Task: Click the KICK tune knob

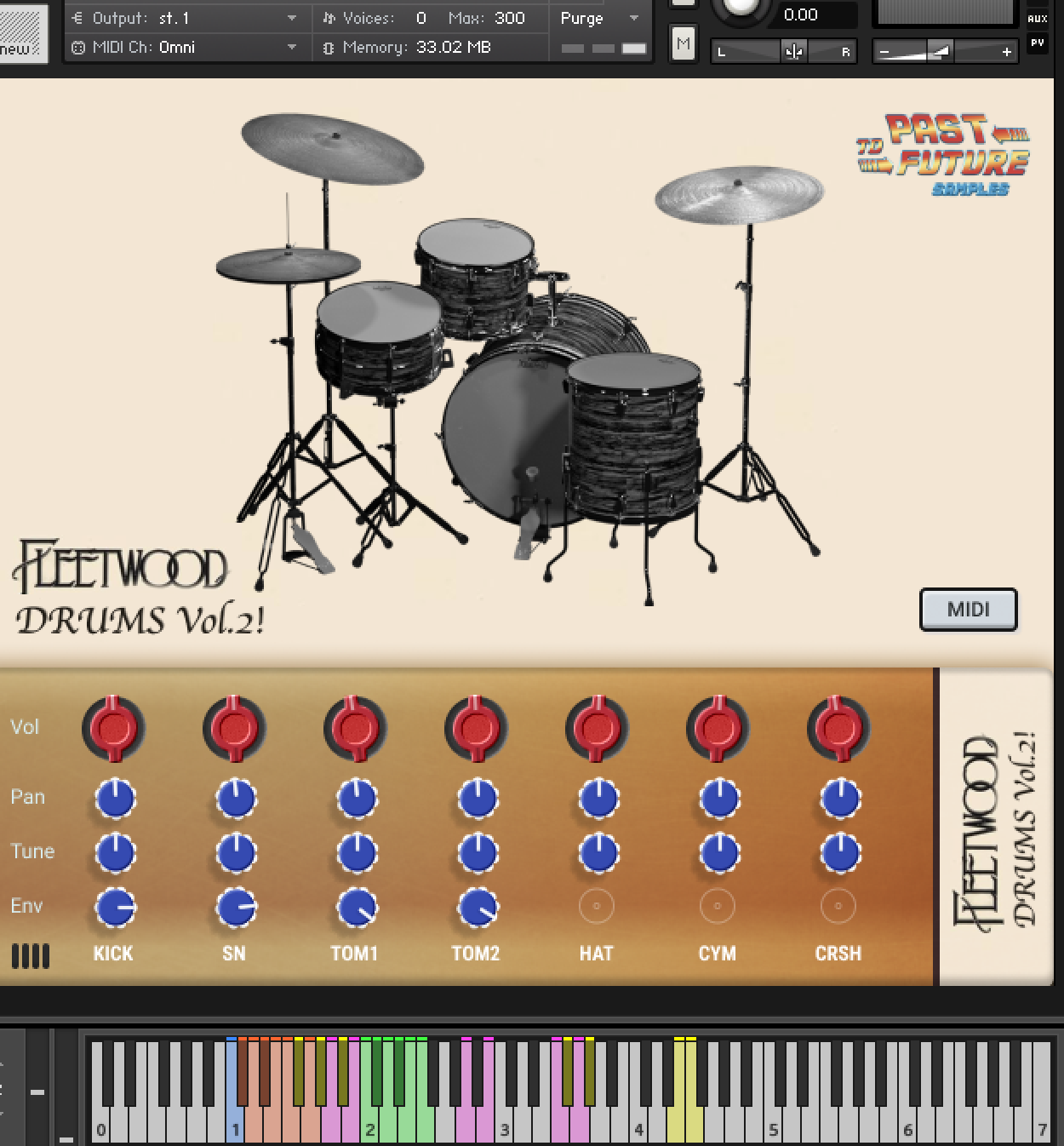Action: pyautogui.click(x=115, y=853)
